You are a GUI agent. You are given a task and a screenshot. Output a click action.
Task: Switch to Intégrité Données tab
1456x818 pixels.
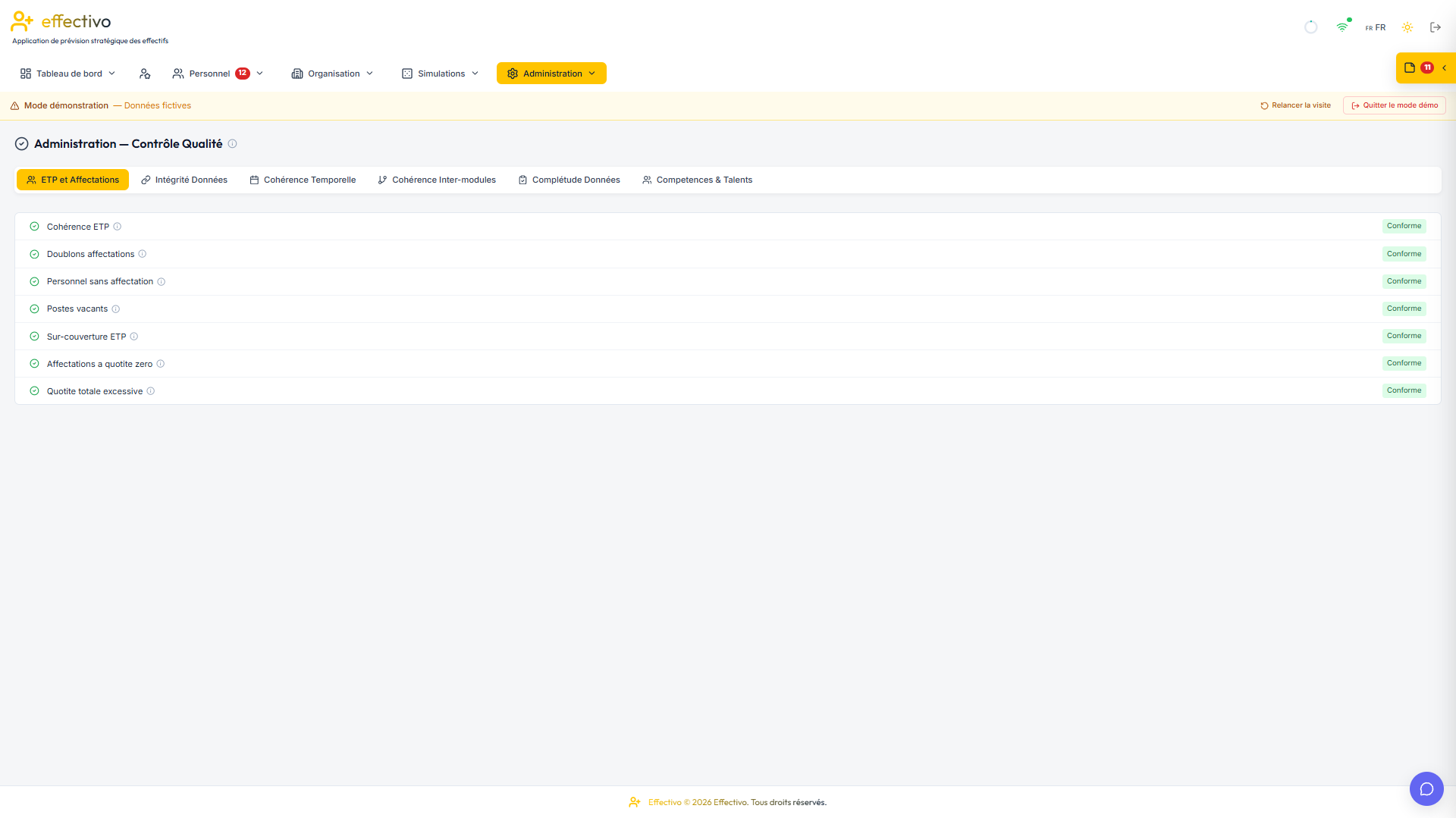[184, 180]
